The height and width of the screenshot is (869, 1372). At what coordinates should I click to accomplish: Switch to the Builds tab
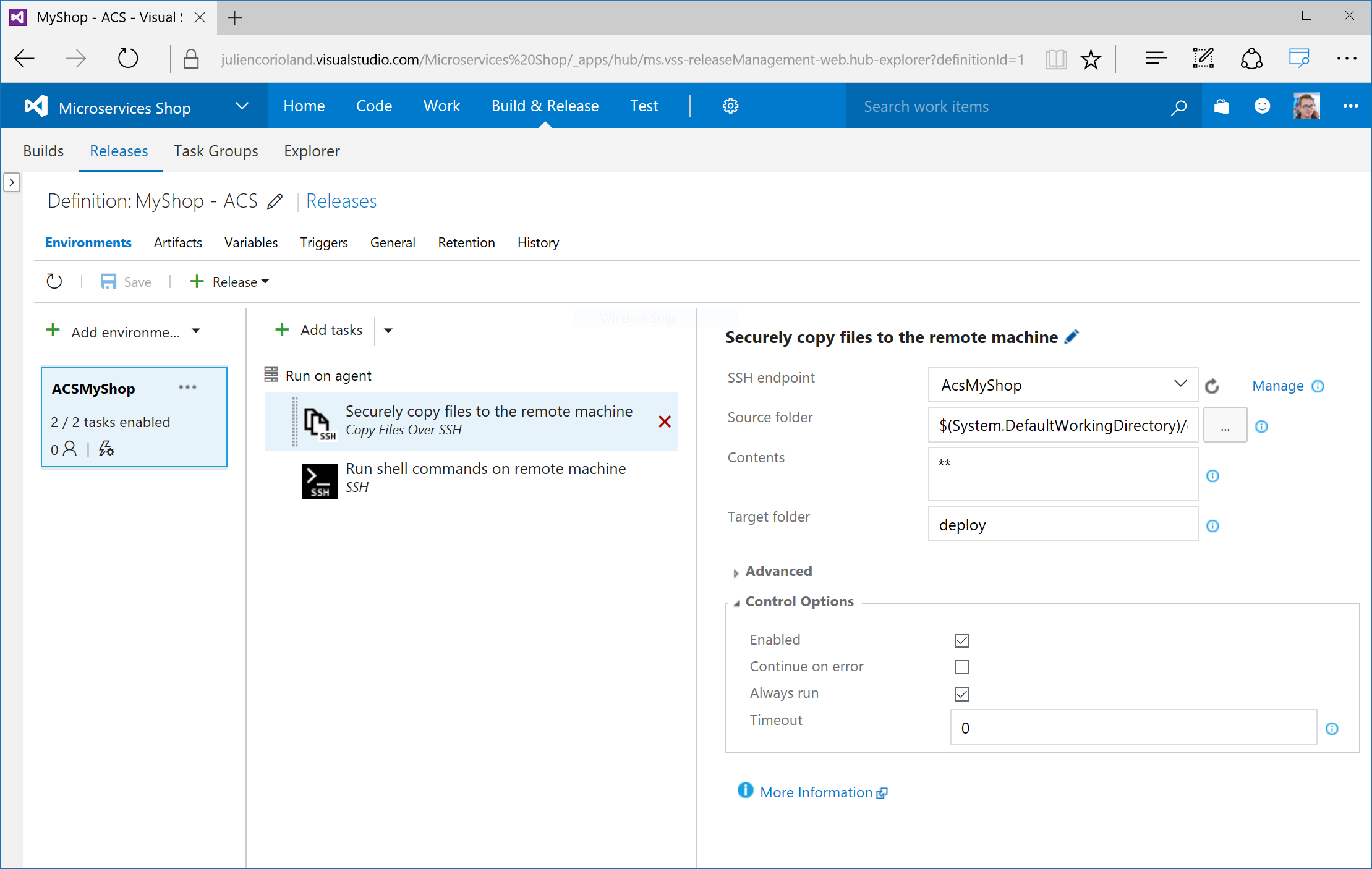(43, 151)
